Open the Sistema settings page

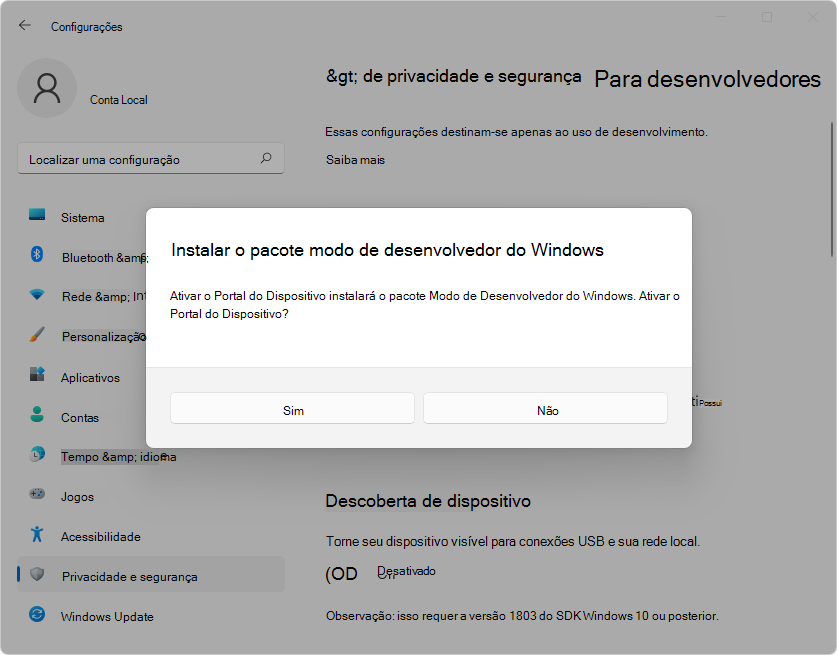[82, 218]
